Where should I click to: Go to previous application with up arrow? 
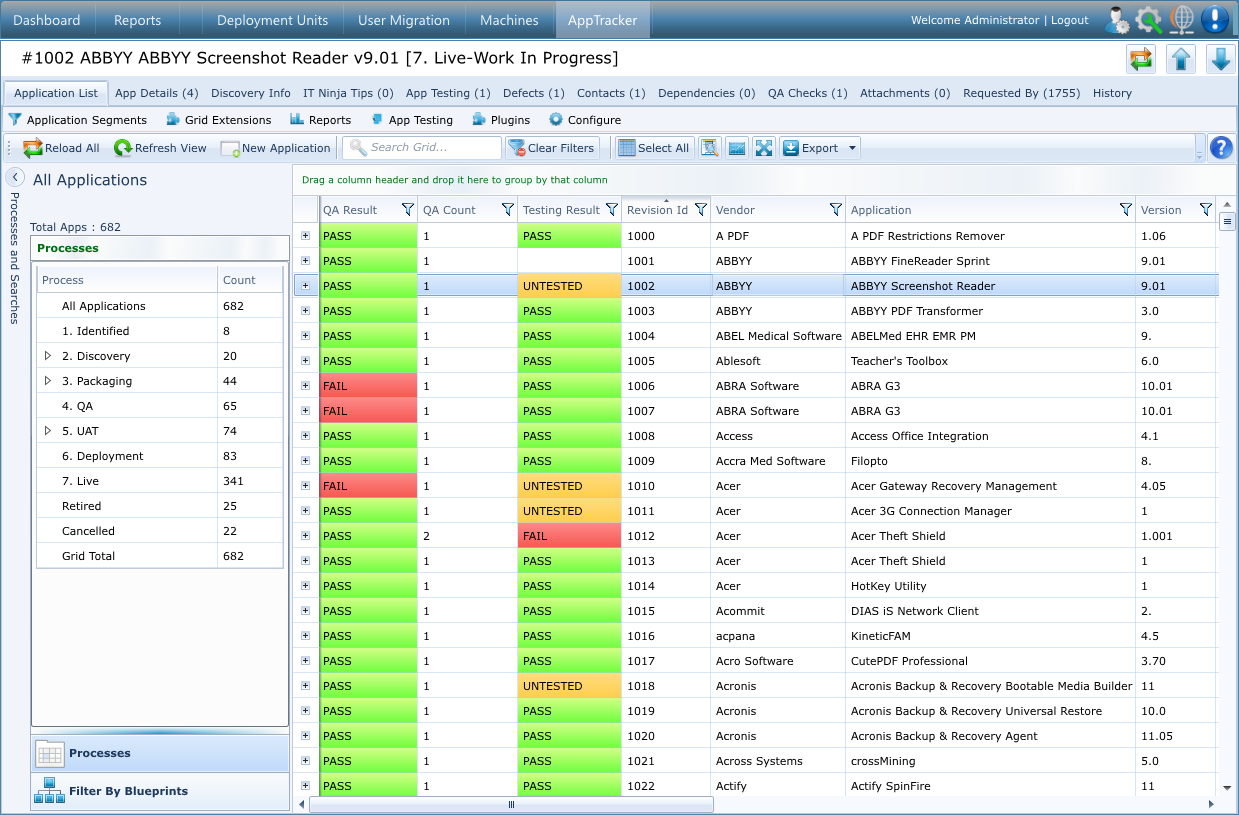pos(1181,59)
